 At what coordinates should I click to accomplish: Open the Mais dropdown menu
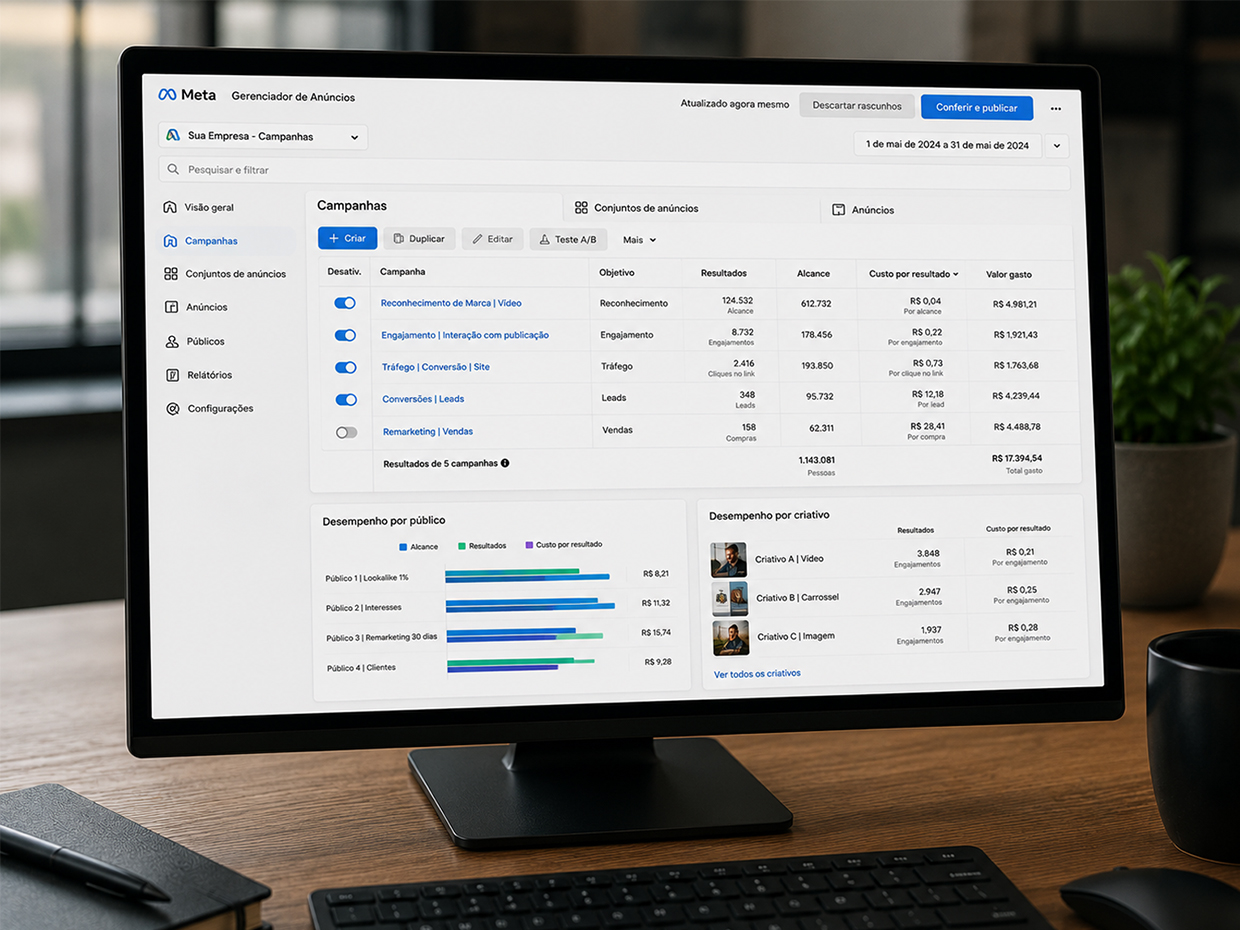640,240
